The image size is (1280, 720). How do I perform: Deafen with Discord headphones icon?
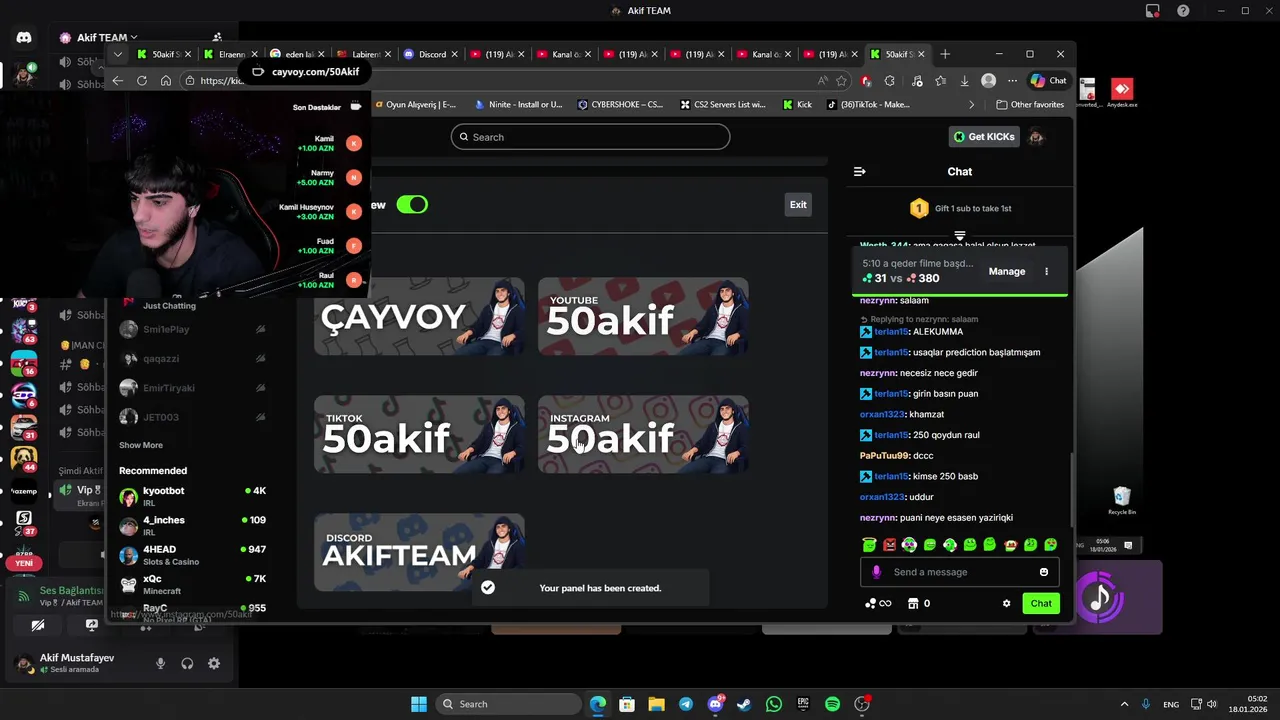pos(187,663)
